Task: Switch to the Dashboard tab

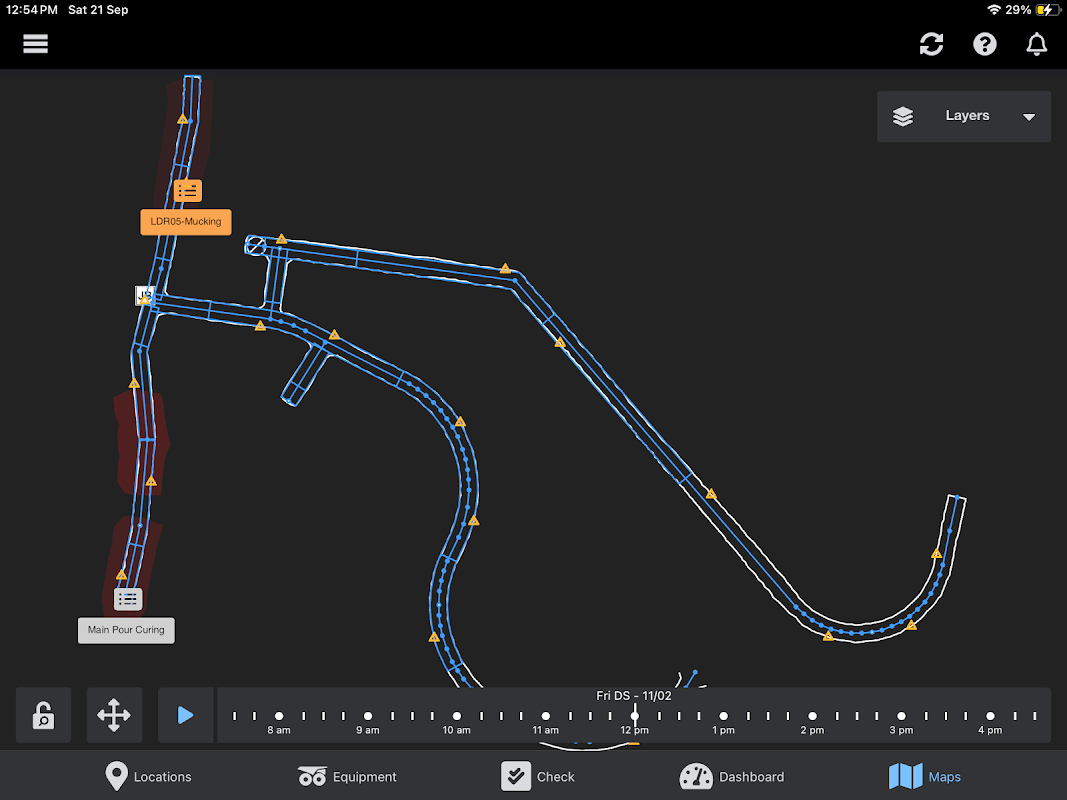Action: coord(732,776)
